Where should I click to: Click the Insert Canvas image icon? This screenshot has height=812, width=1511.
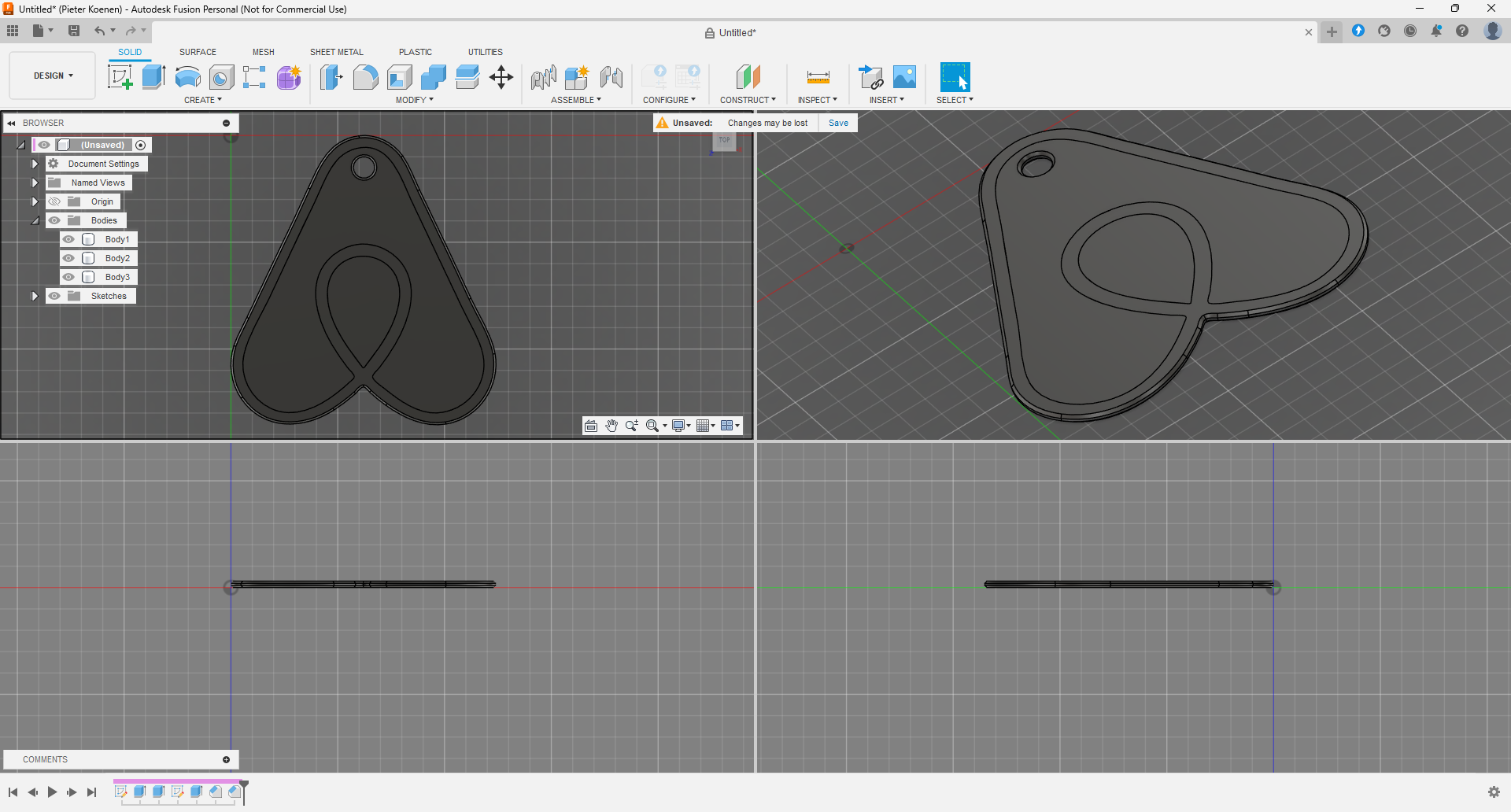[905, 77]
